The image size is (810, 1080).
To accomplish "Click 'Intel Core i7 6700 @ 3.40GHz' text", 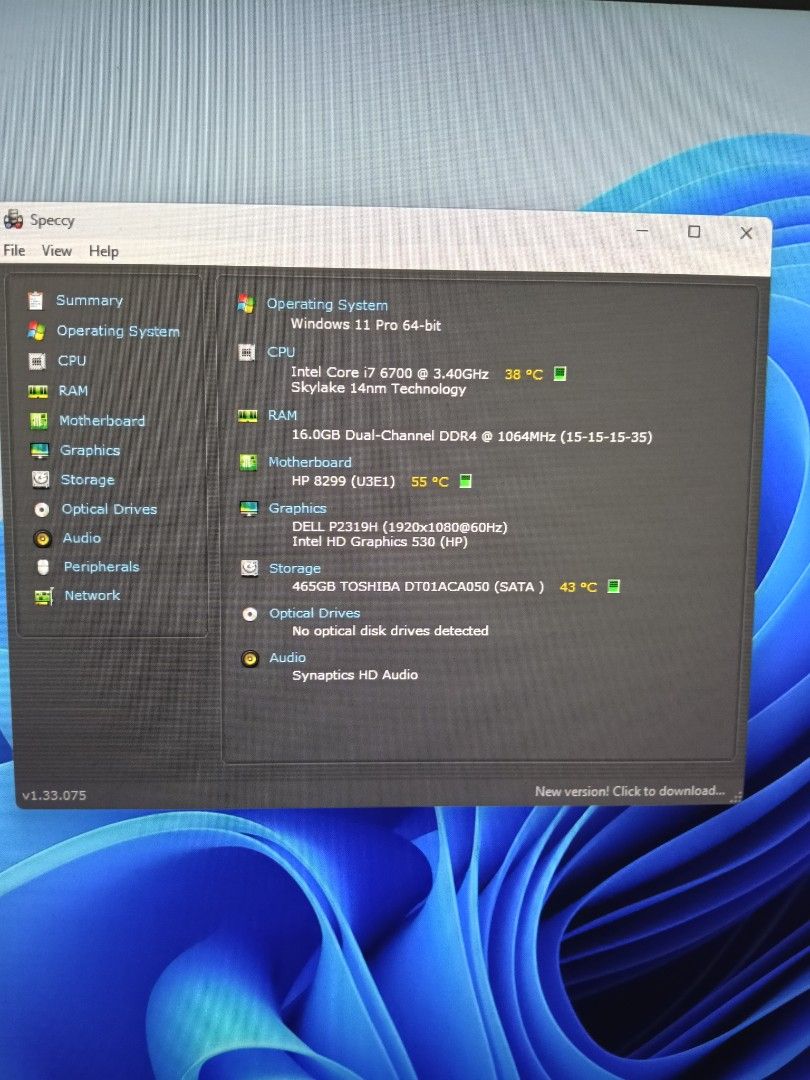I will (390, 373).
